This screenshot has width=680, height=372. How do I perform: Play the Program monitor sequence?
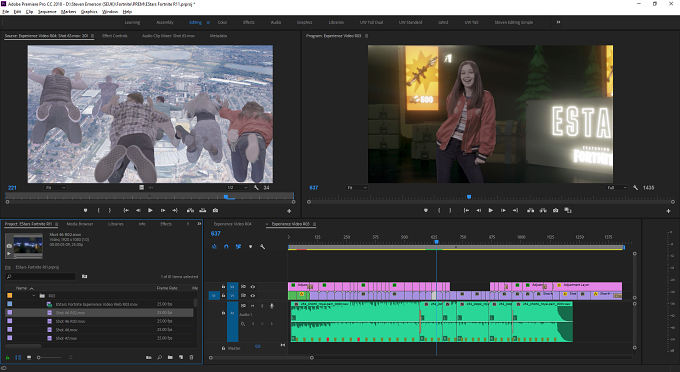pyautogui.click(x=490, y=210)
